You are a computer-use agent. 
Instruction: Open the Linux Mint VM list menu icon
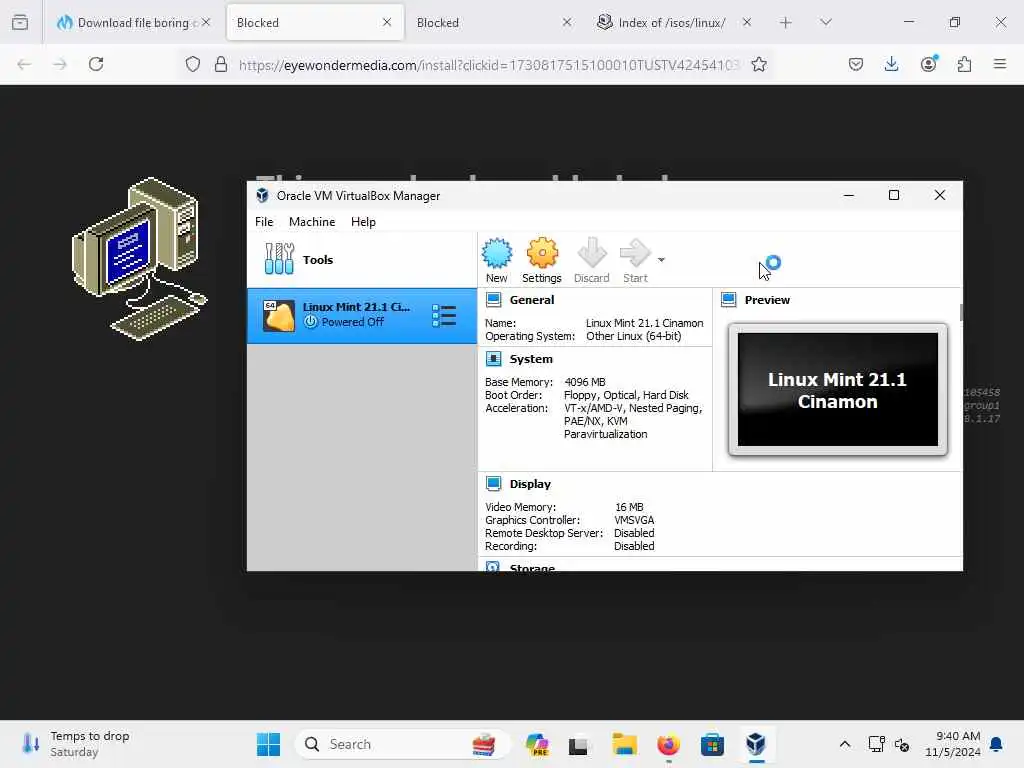(444, 315)
